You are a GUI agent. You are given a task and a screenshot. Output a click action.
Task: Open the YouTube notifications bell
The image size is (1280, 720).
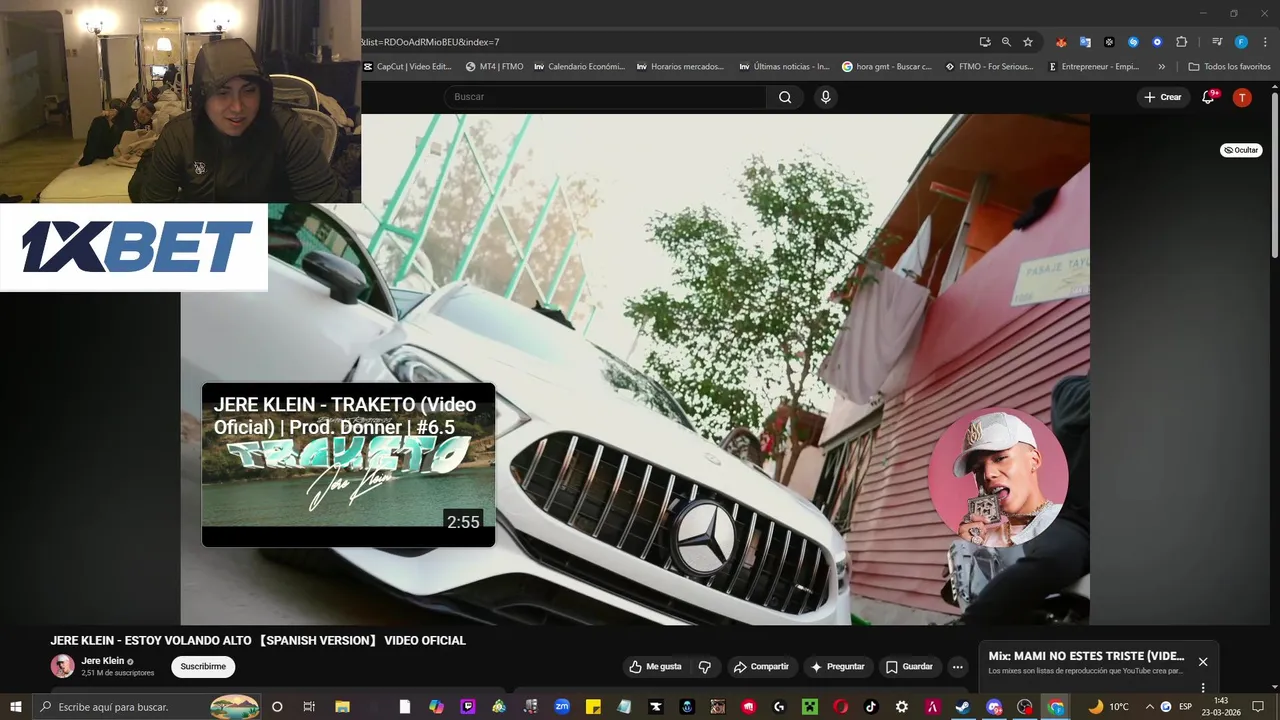1209,97
